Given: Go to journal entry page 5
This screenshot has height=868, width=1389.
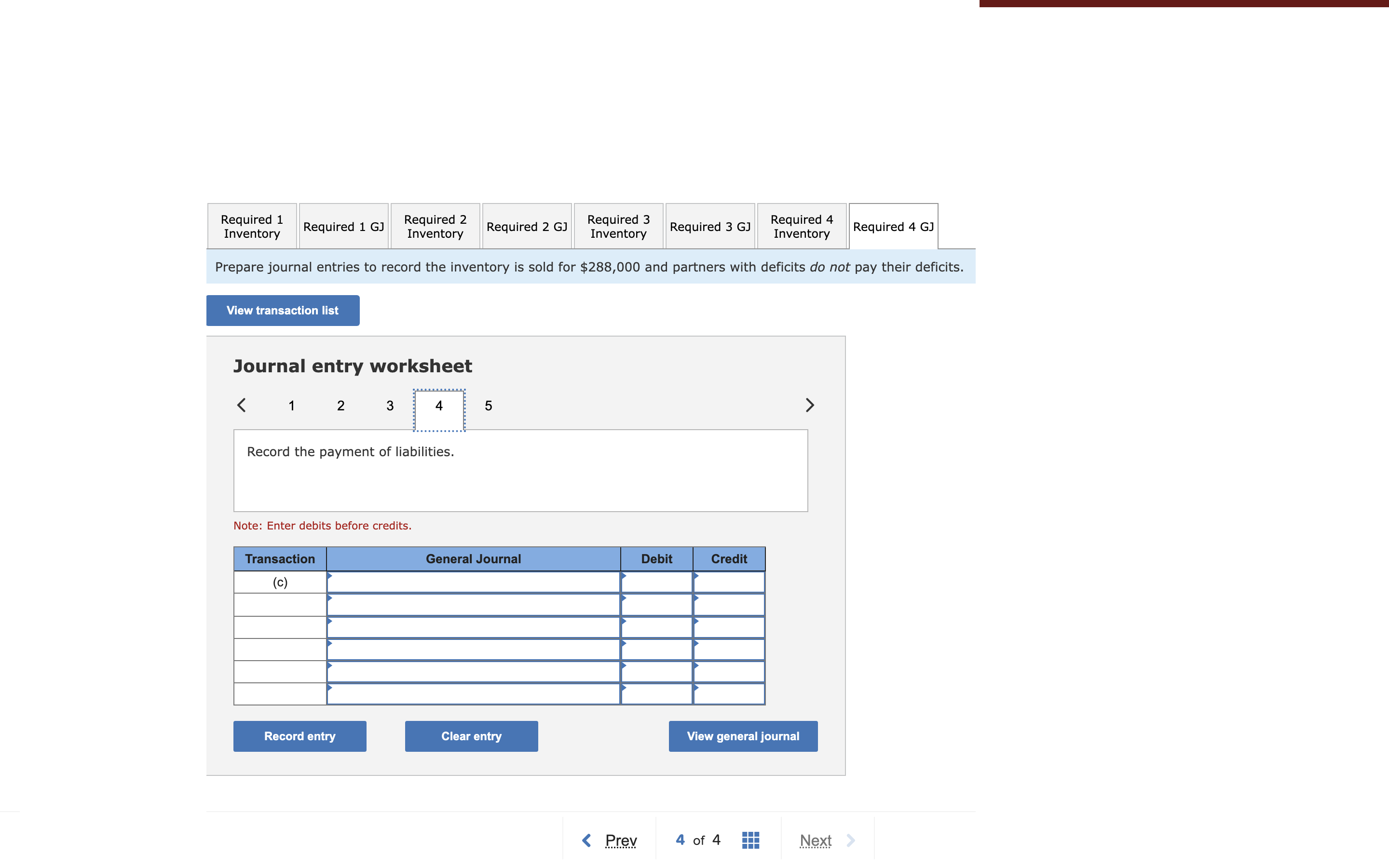Looking at the screenshot, I should tap(489, 406).
